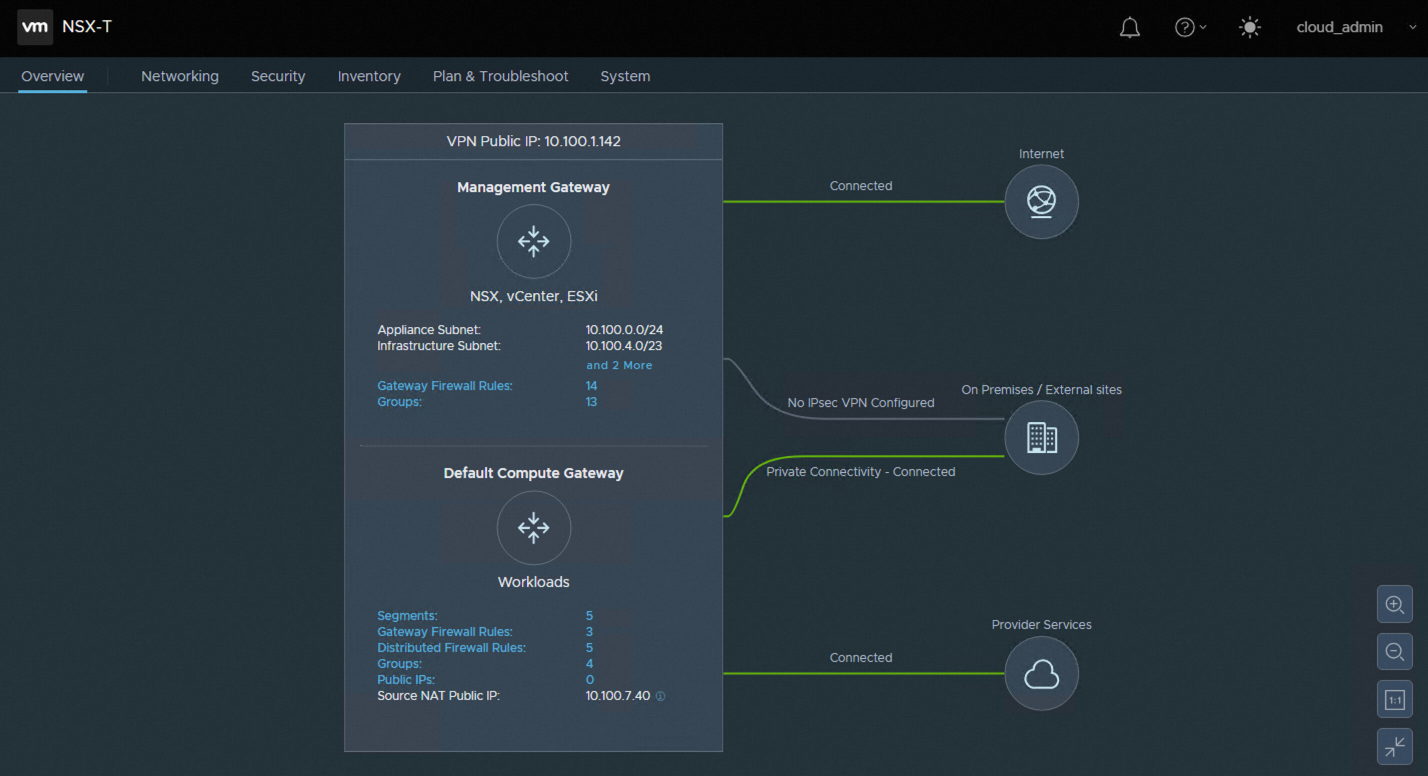1428x776 pixels.
Task: Toggle light/dark theme sun icon
Action: pos(1250,28)
